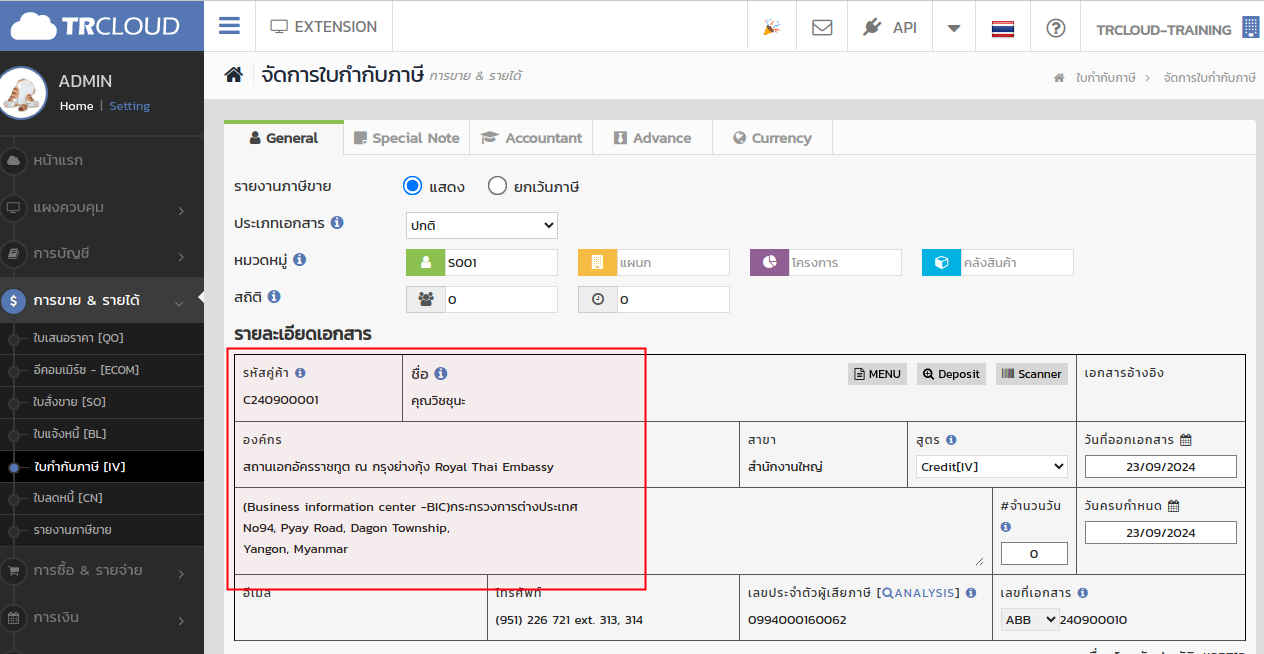Open the ประเภทเอกสาร dropdown showing ปกติ
This screenshot has height=654, width=1264.
coord(482,225)
